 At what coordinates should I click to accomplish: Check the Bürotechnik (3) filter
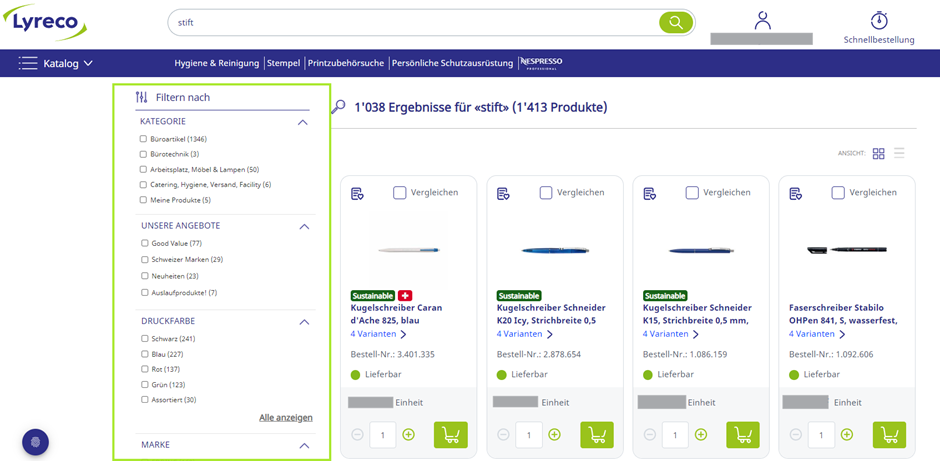coord(143,154)
